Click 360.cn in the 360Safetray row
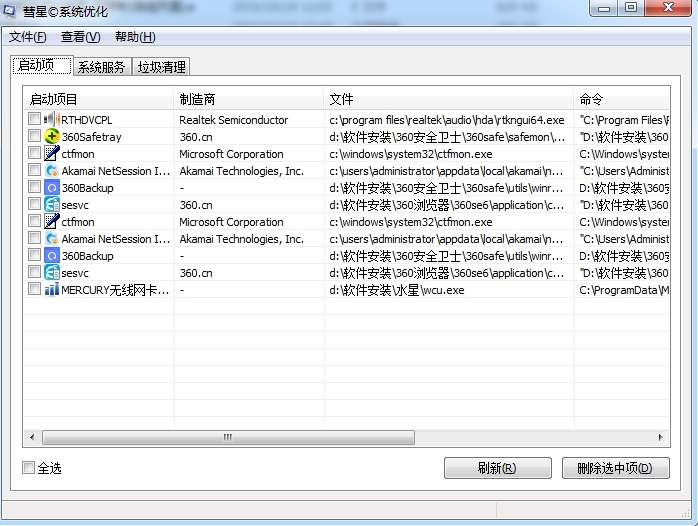Screen dimensions: 698x526 pos(196,137)
